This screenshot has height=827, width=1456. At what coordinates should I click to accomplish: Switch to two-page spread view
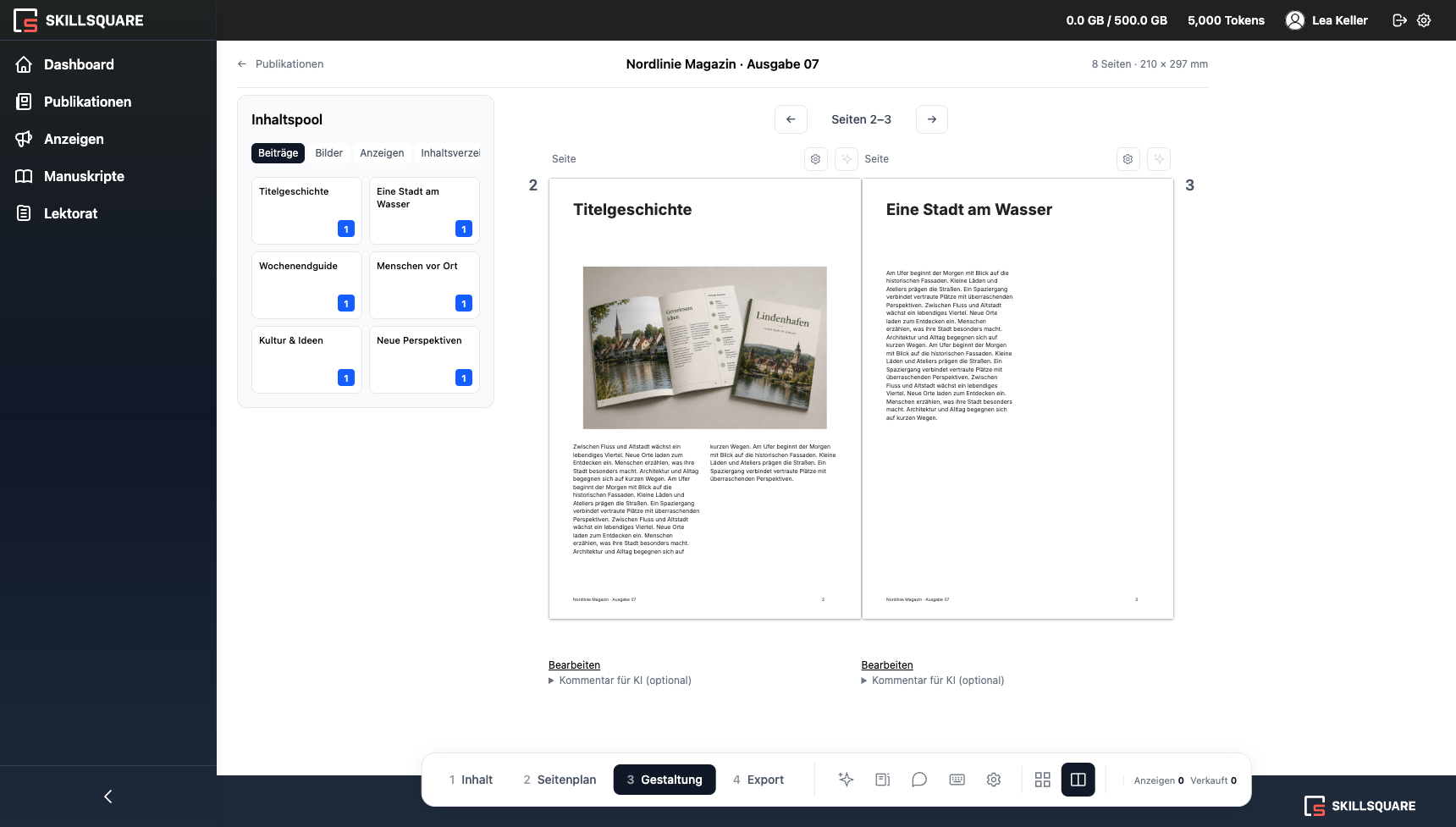1078,780
